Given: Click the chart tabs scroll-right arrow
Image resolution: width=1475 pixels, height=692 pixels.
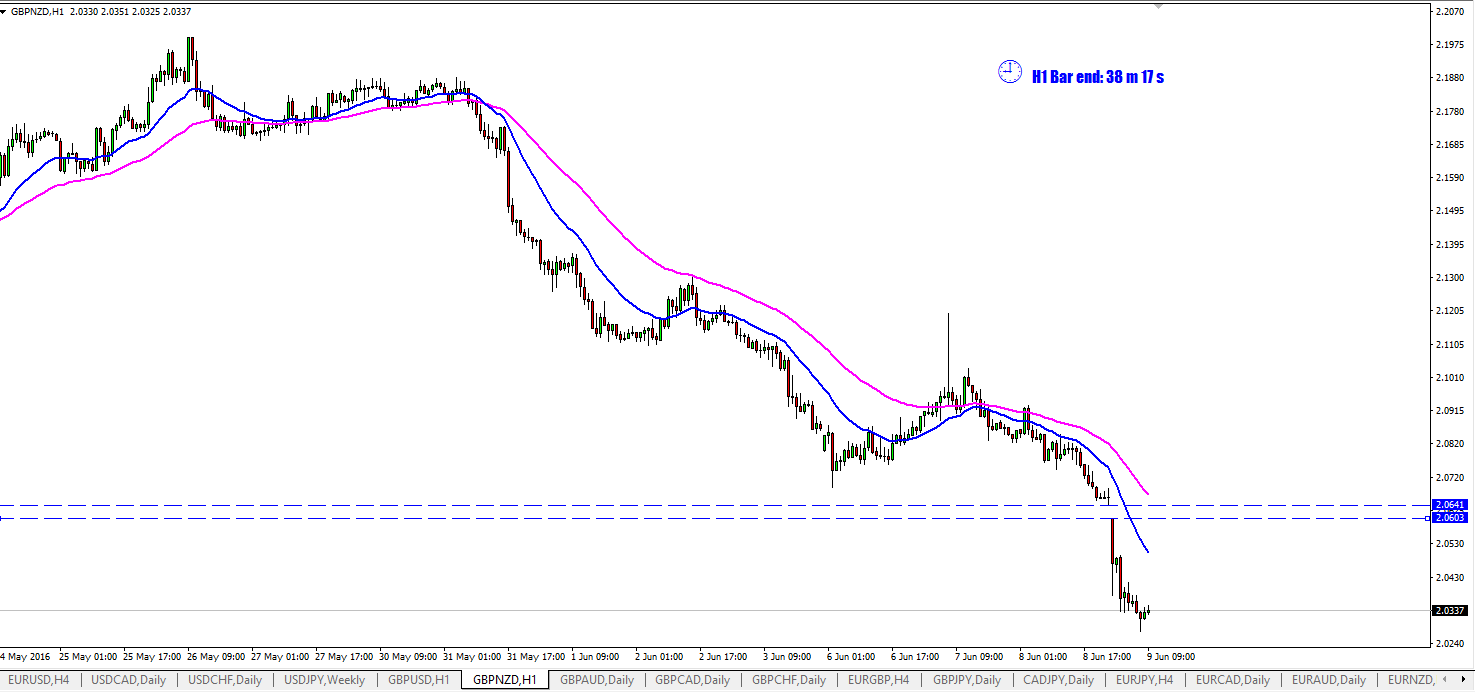Looking at the screenshot, I should coord(1464,680).
